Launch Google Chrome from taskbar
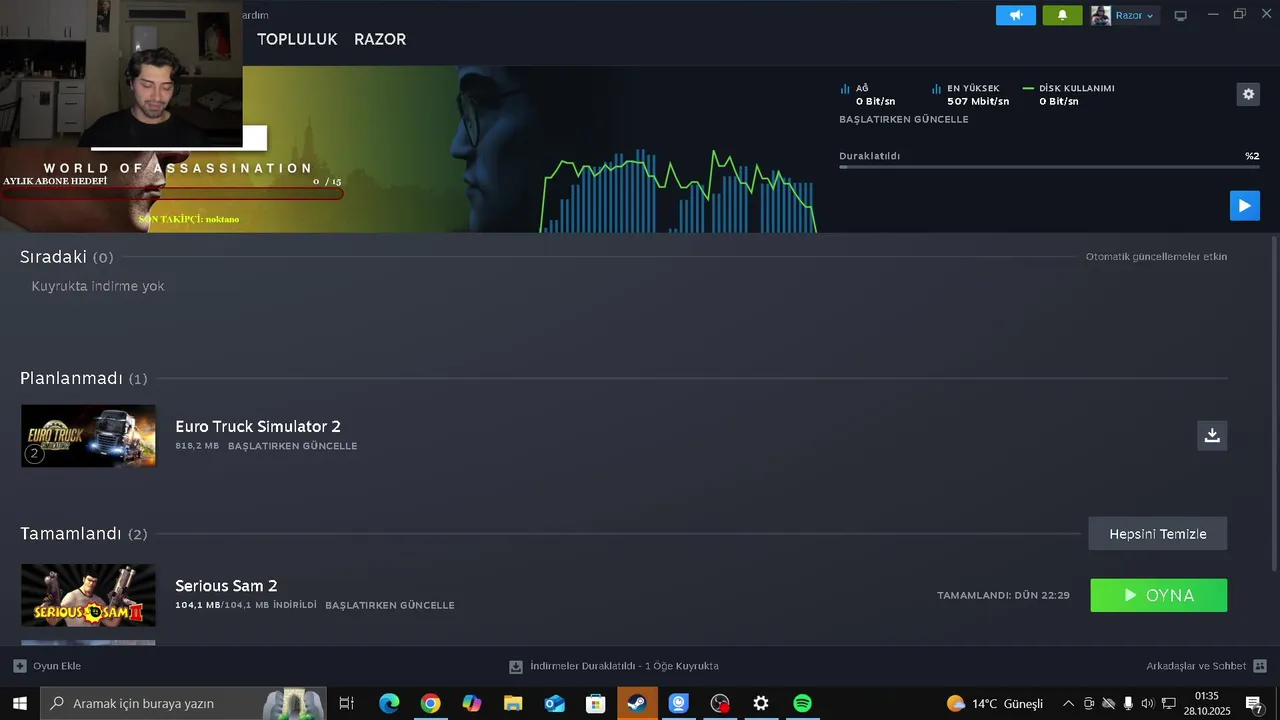The width and height of the screenshot is (1280, 720). pos(430,703)
